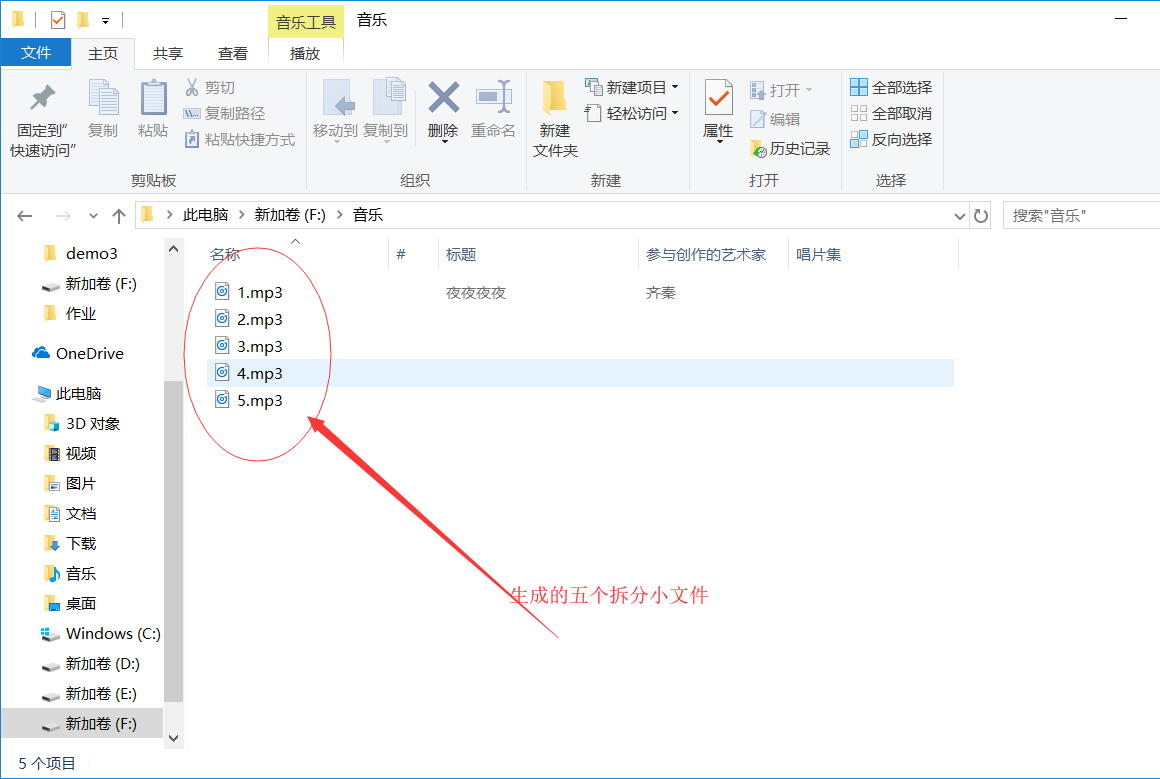This screenshot has height=779, width=1160.
Task: Click the quick access toolbar new folder icon
Action: coord(84,20)
